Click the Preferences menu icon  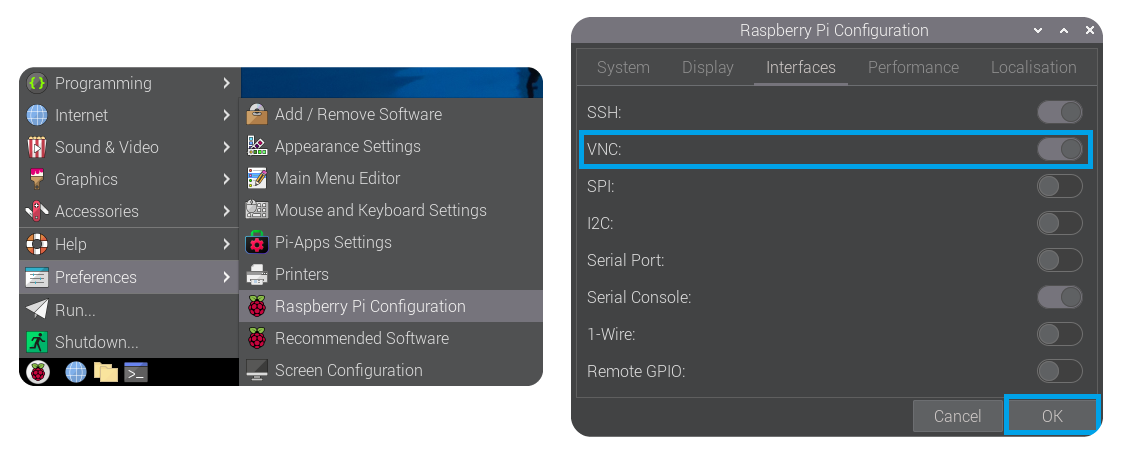36,277
